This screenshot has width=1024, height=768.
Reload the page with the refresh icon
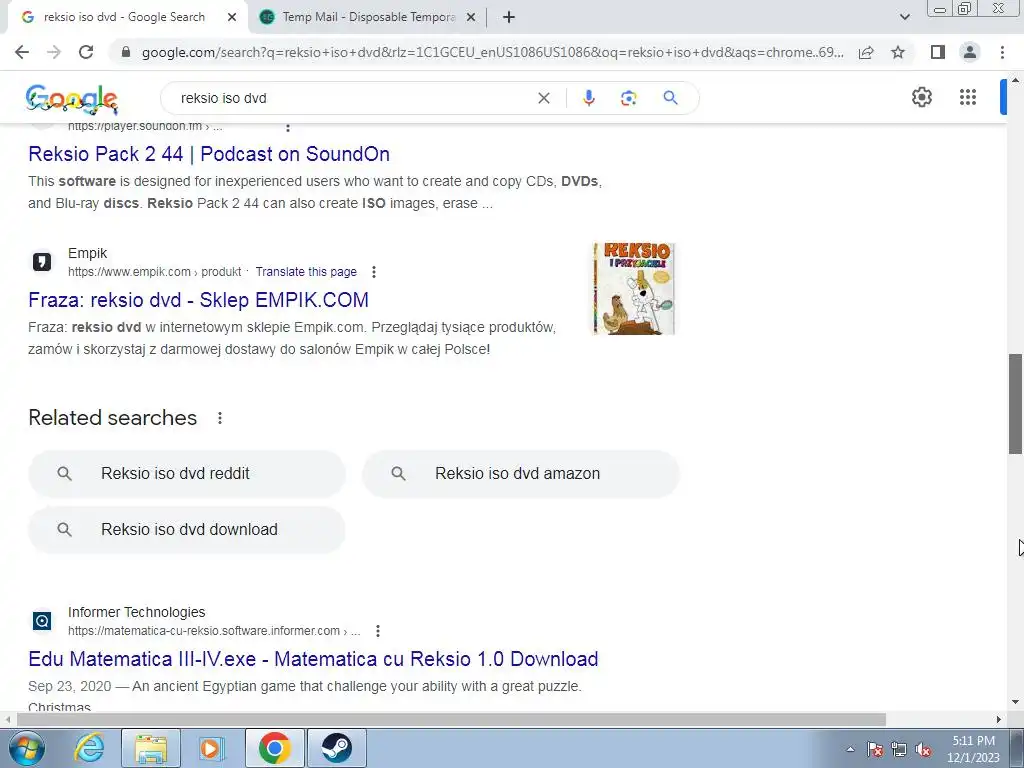point(86,52)
